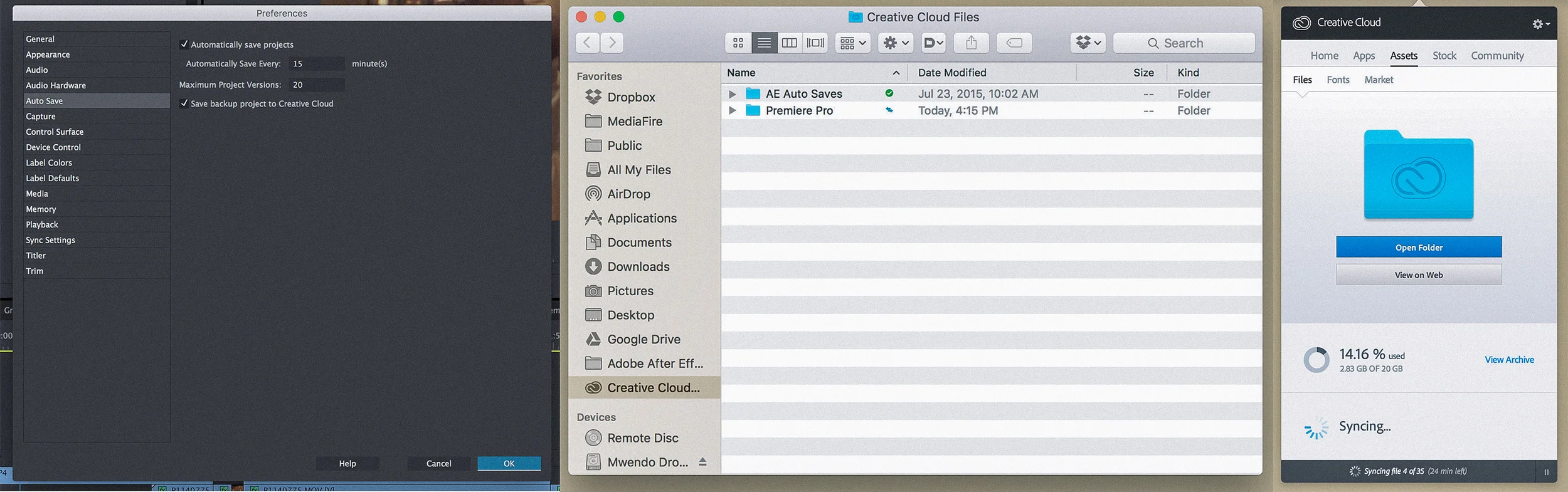
Task: Open AirDrop in Finder sidebar
Action: coord(644,194)
